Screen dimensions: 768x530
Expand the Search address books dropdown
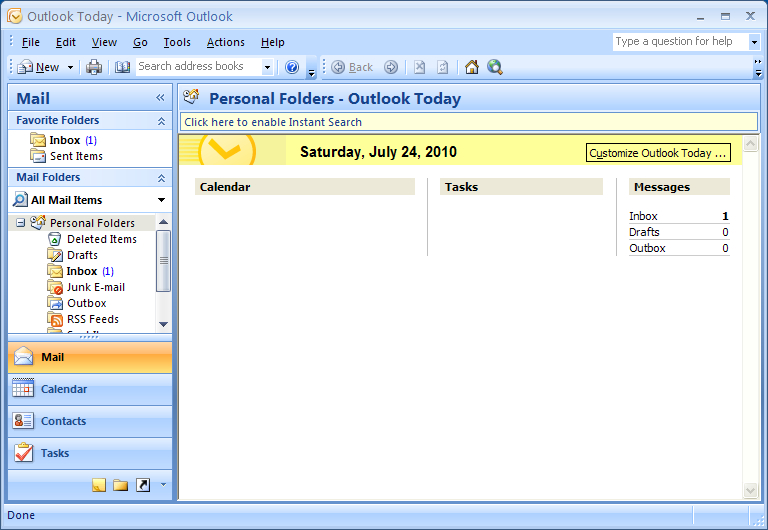(267, 67)
